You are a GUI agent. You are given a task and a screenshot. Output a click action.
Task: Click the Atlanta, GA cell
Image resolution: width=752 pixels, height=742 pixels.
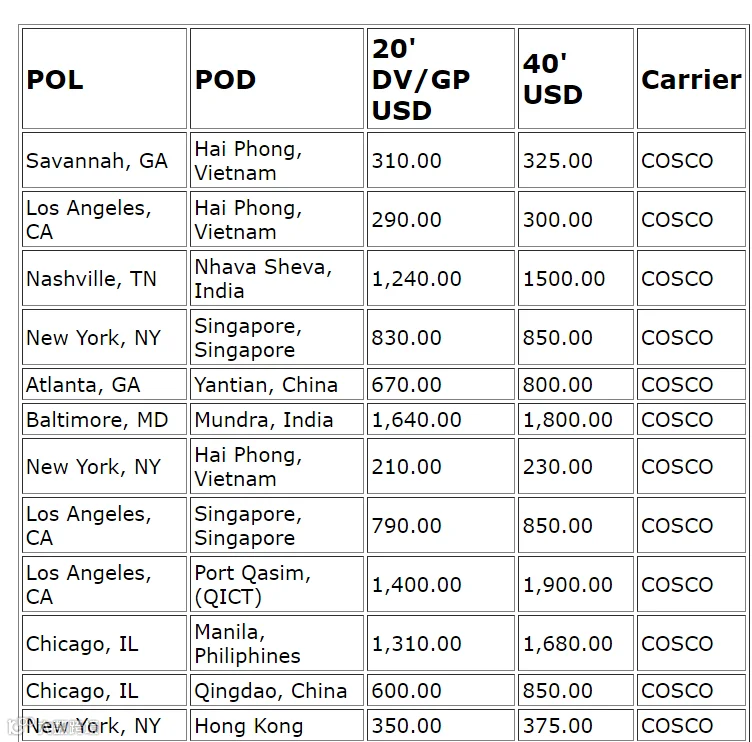(104, 384)
